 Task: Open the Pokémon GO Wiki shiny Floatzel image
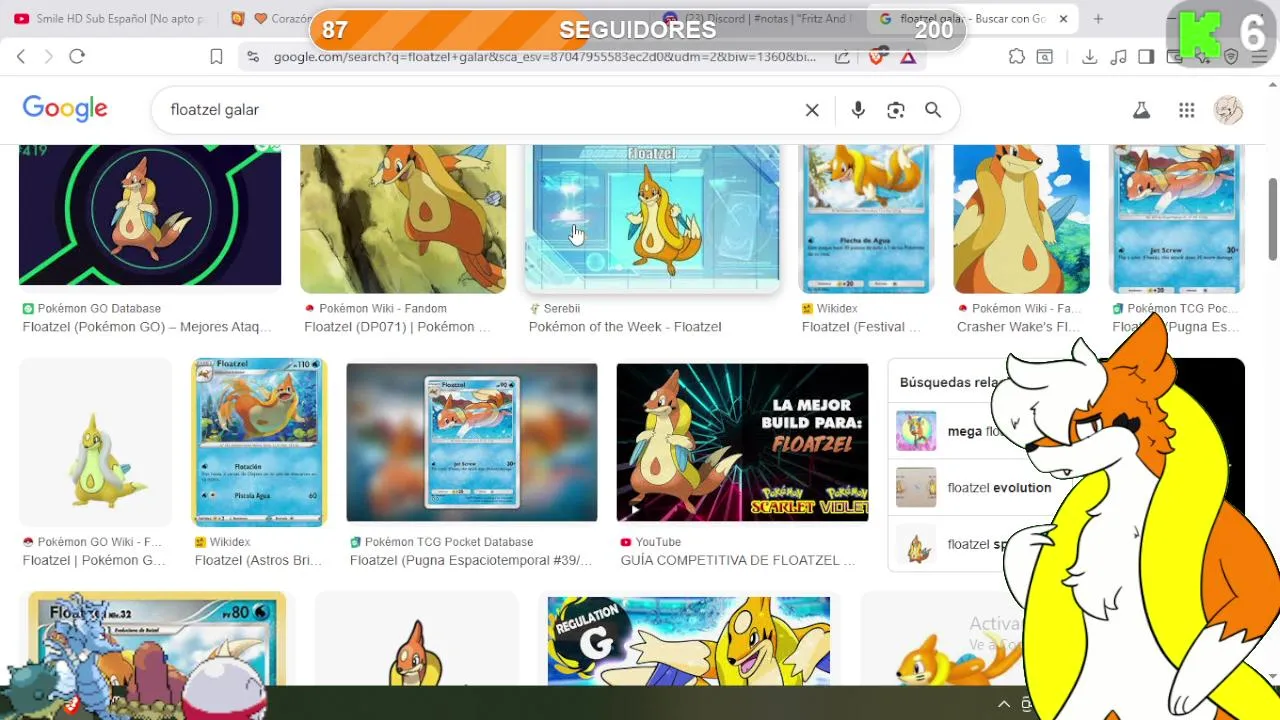(95, 442)
